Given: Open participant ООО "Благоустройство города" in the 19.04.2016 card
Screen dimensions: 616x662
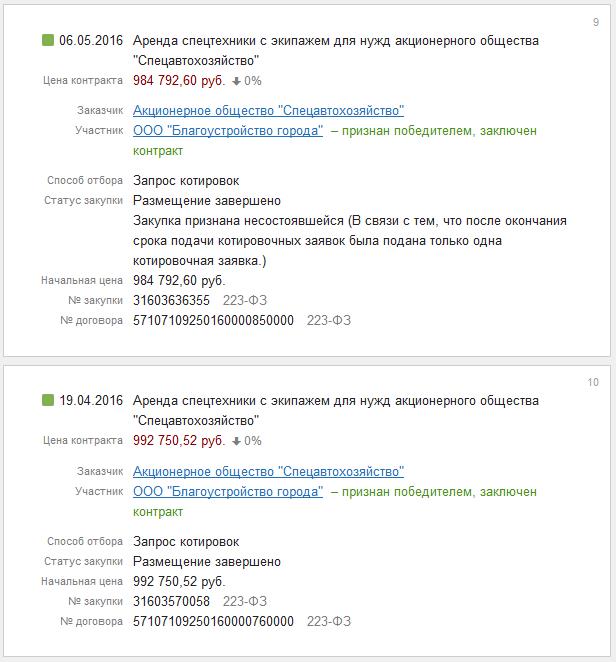Looking at the screenshot, I should click(228, 491).
